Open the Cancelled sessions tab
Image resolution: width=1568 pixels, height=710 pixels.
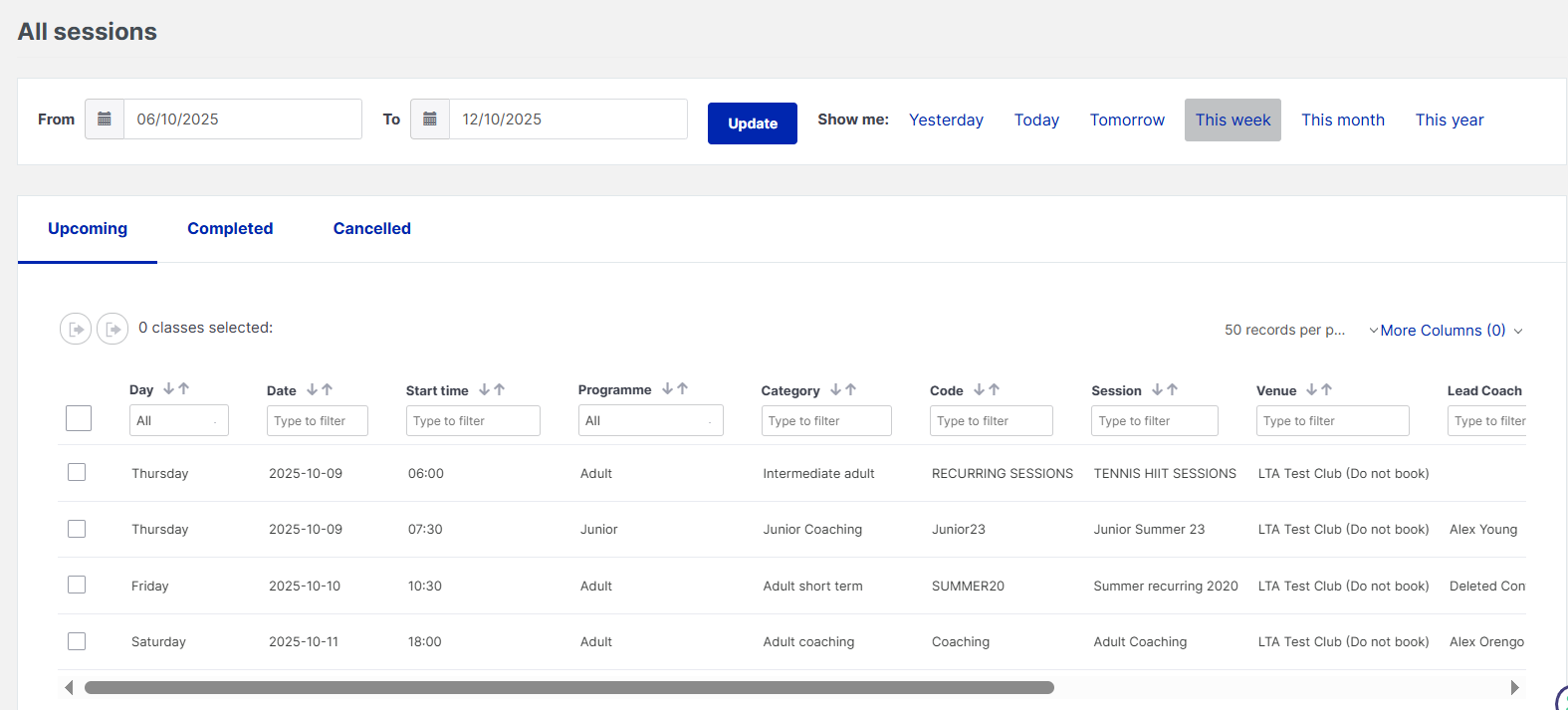371,229
